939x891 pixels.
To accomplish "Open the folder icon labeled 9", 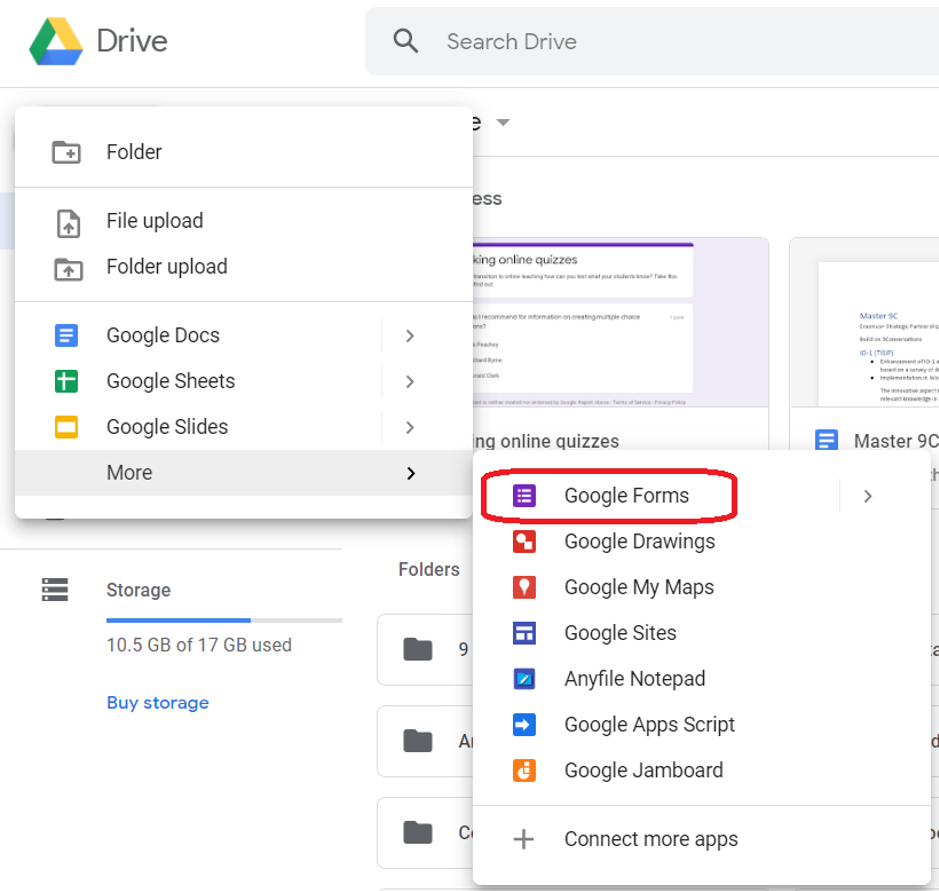I will [x=418, y=649].
